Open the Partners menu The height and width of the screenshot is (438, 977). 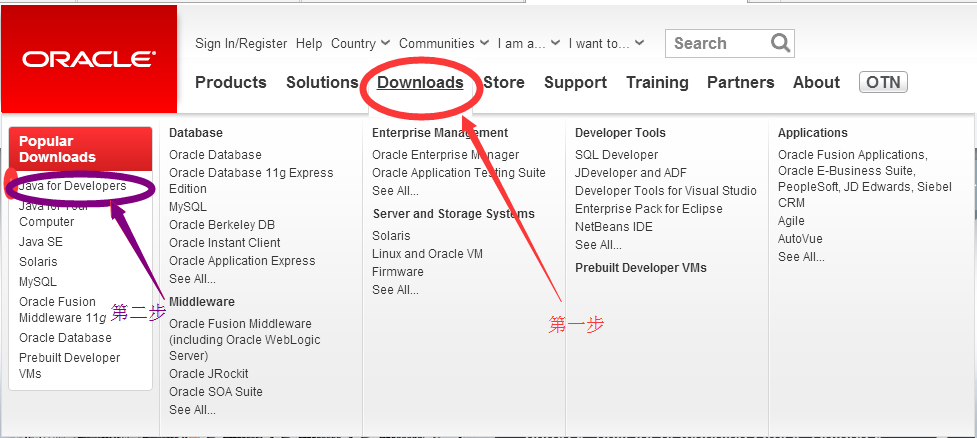tap(741, 82)
